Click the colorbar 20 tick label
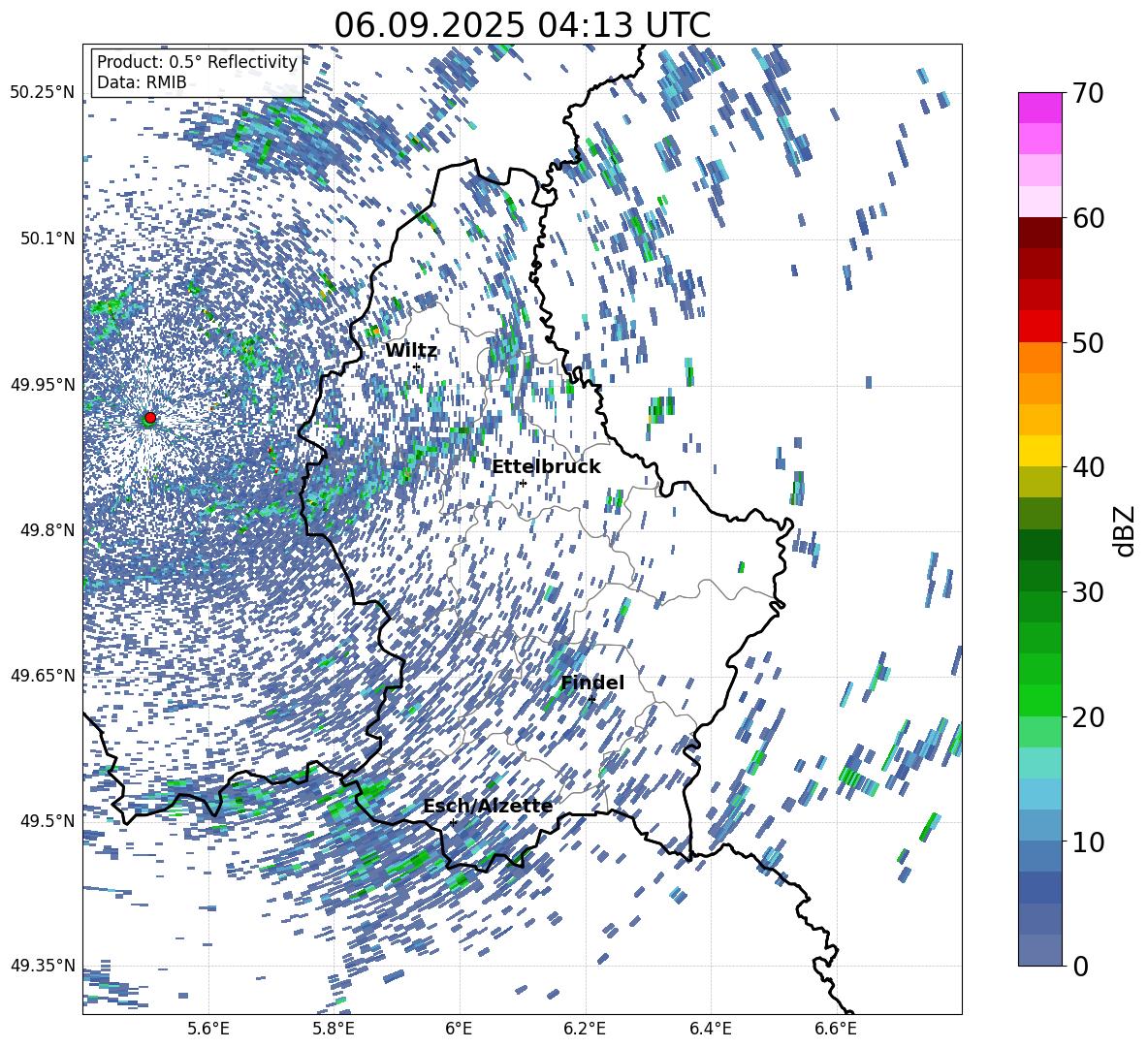The image size is (1148, 1048). pos(1087,716)
